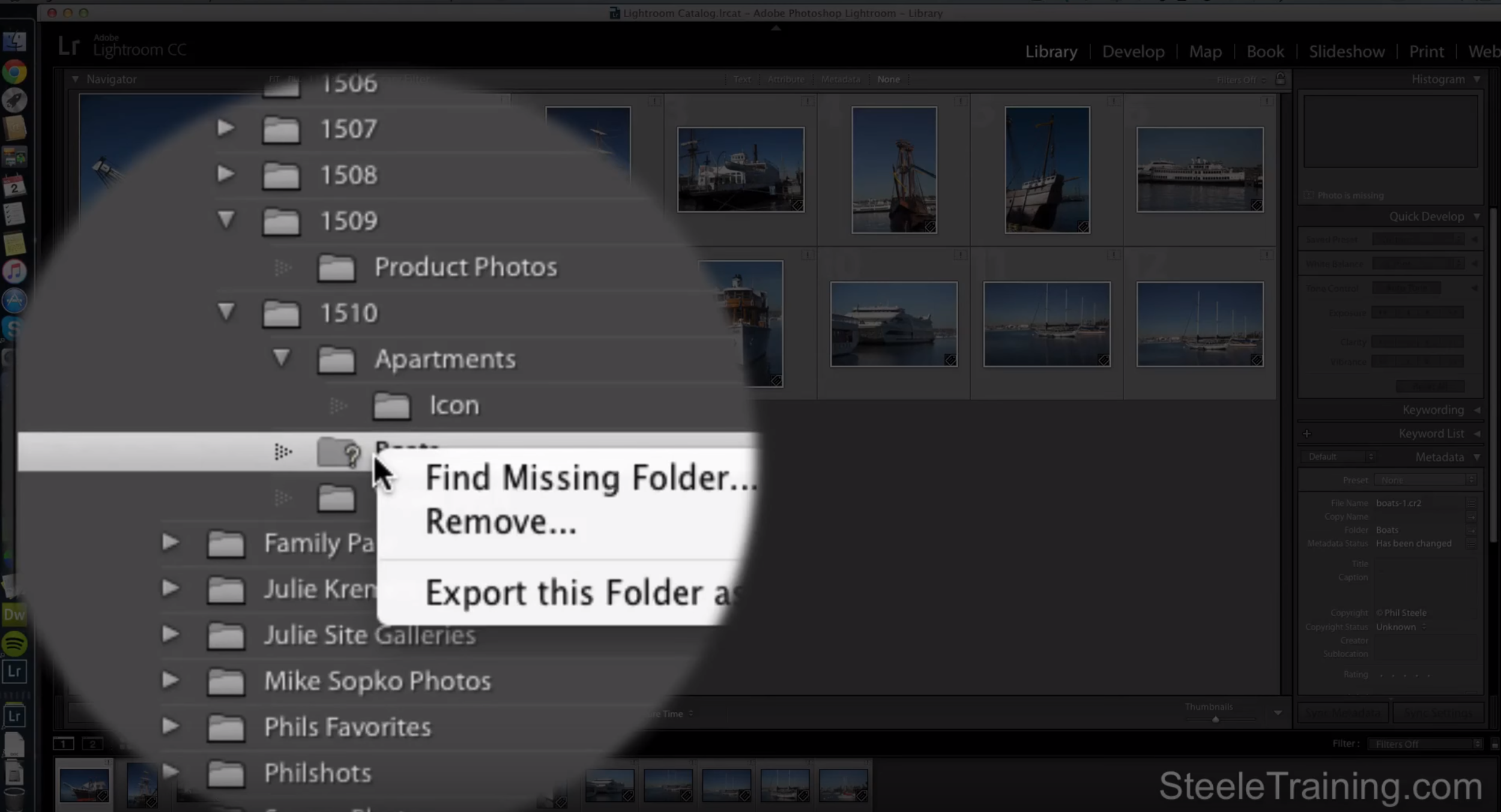Launch Google Chrome from the dock
Image resolution: width=1501 pixels, height=812 pixels.
click(14, 71)
